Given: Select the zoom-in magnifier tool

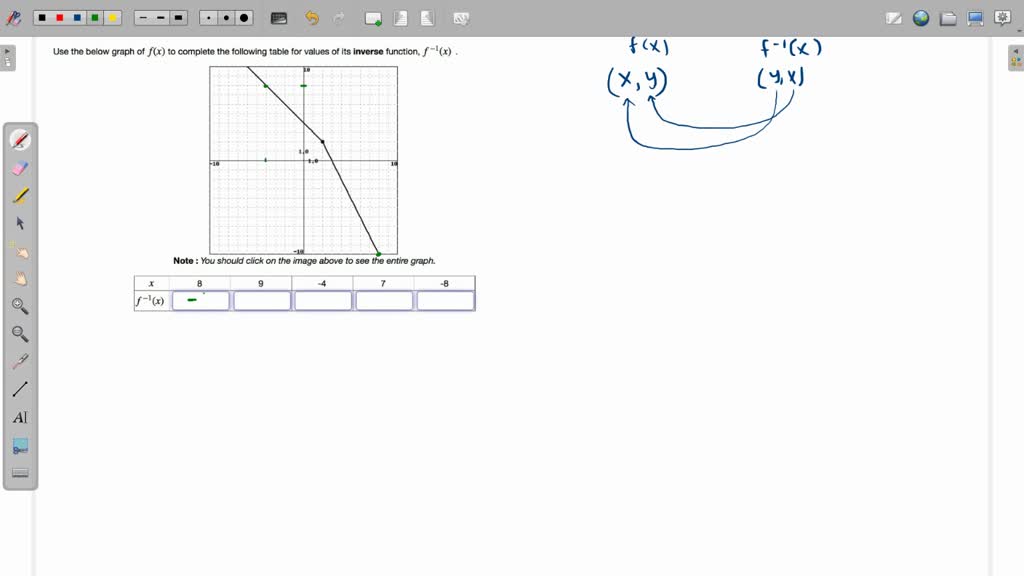Looking at the screenshot, I should pos(20,307).
